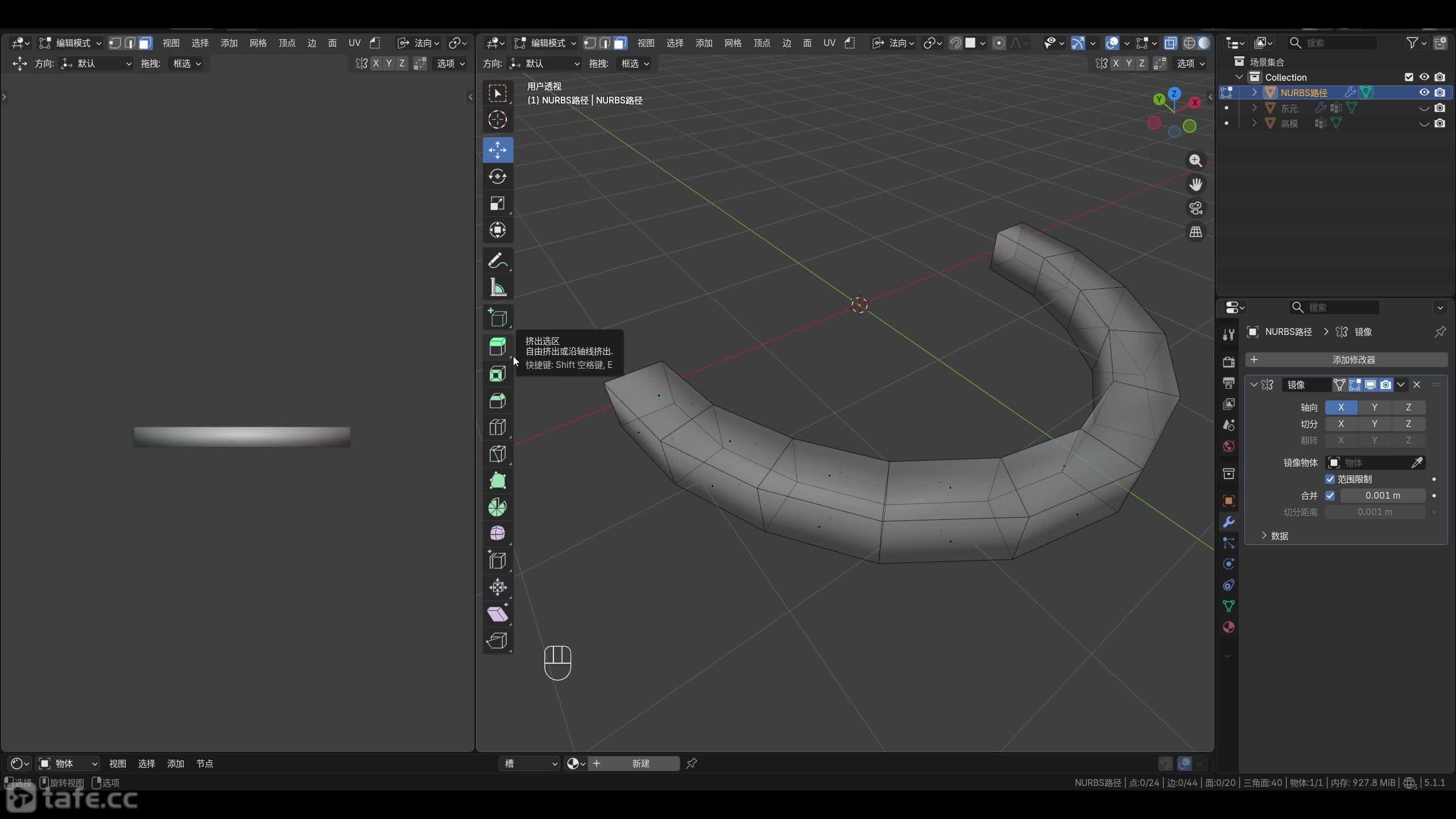Select the Poly Build tool
Image resolution: width=1456 pixels, height=819 pixels.
[x=498, y=481]
